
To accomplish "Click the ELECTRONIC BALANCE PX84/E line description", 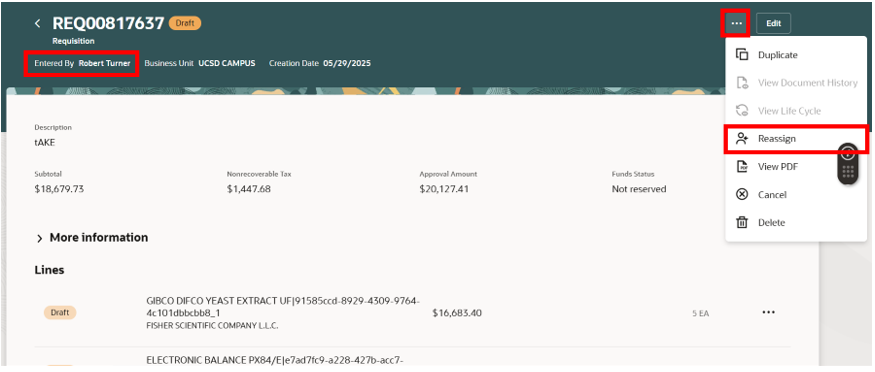I will pos(275,360).
